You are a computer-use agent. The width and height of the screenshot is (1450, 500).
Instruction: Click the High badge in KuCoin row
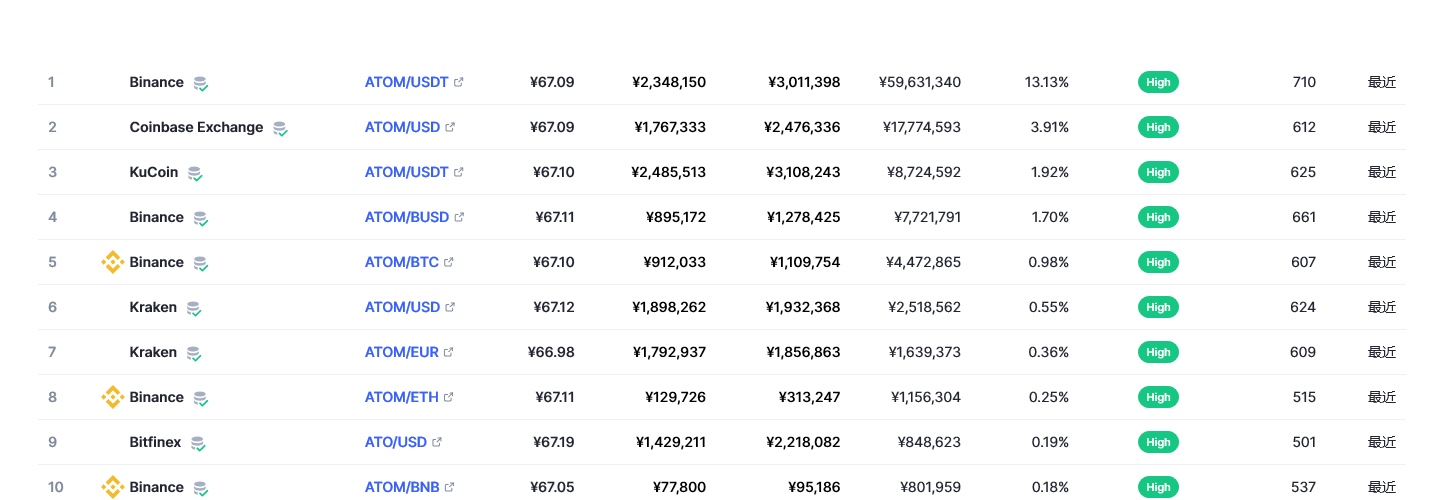click(1158, 172)
